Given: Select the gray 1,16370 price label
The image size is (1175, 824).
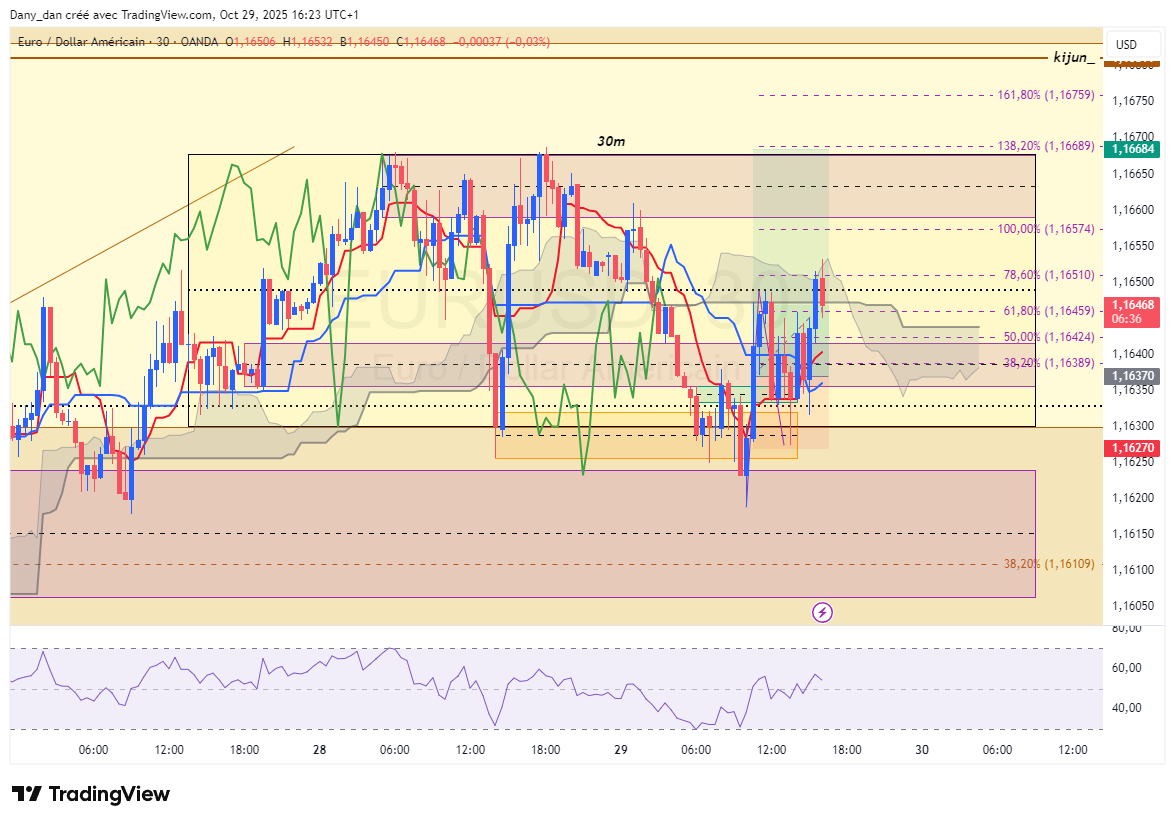Looking at the screenshot, I should click(x=1132, y=376).
